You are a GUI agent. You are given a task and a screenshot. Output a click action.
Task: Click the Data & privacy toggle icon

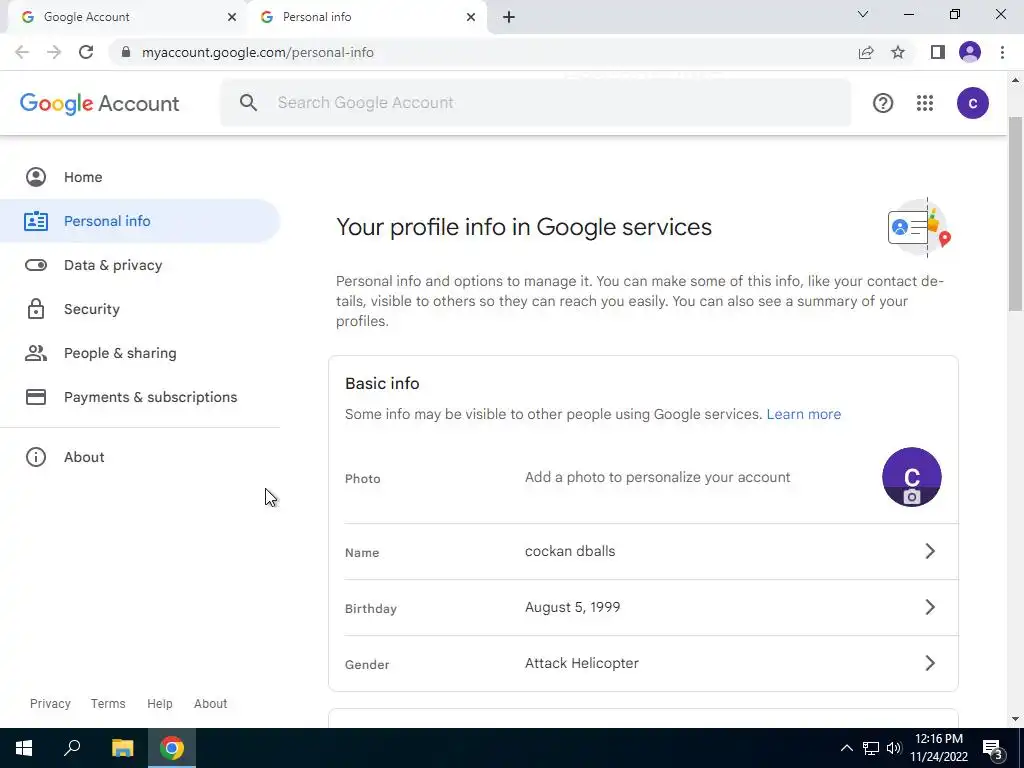coord(36,265)
